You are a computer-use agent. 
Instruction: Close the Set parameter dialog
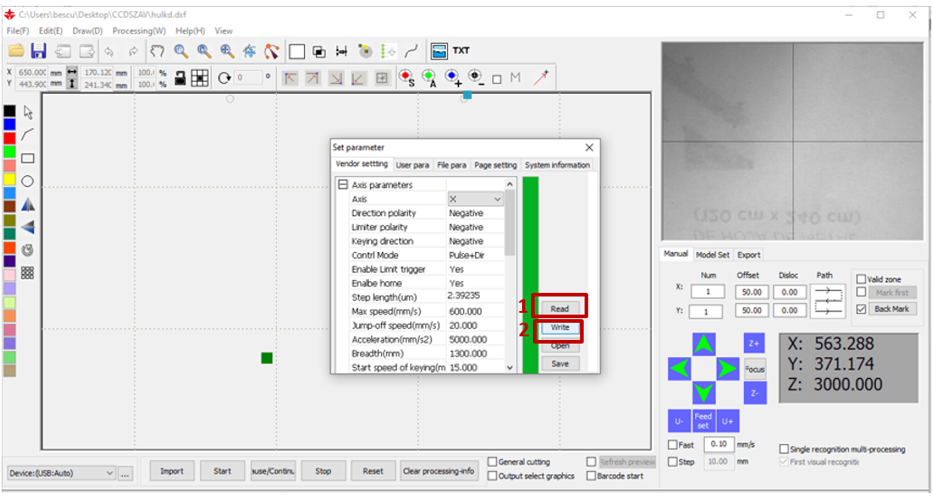tap(589, 147)
